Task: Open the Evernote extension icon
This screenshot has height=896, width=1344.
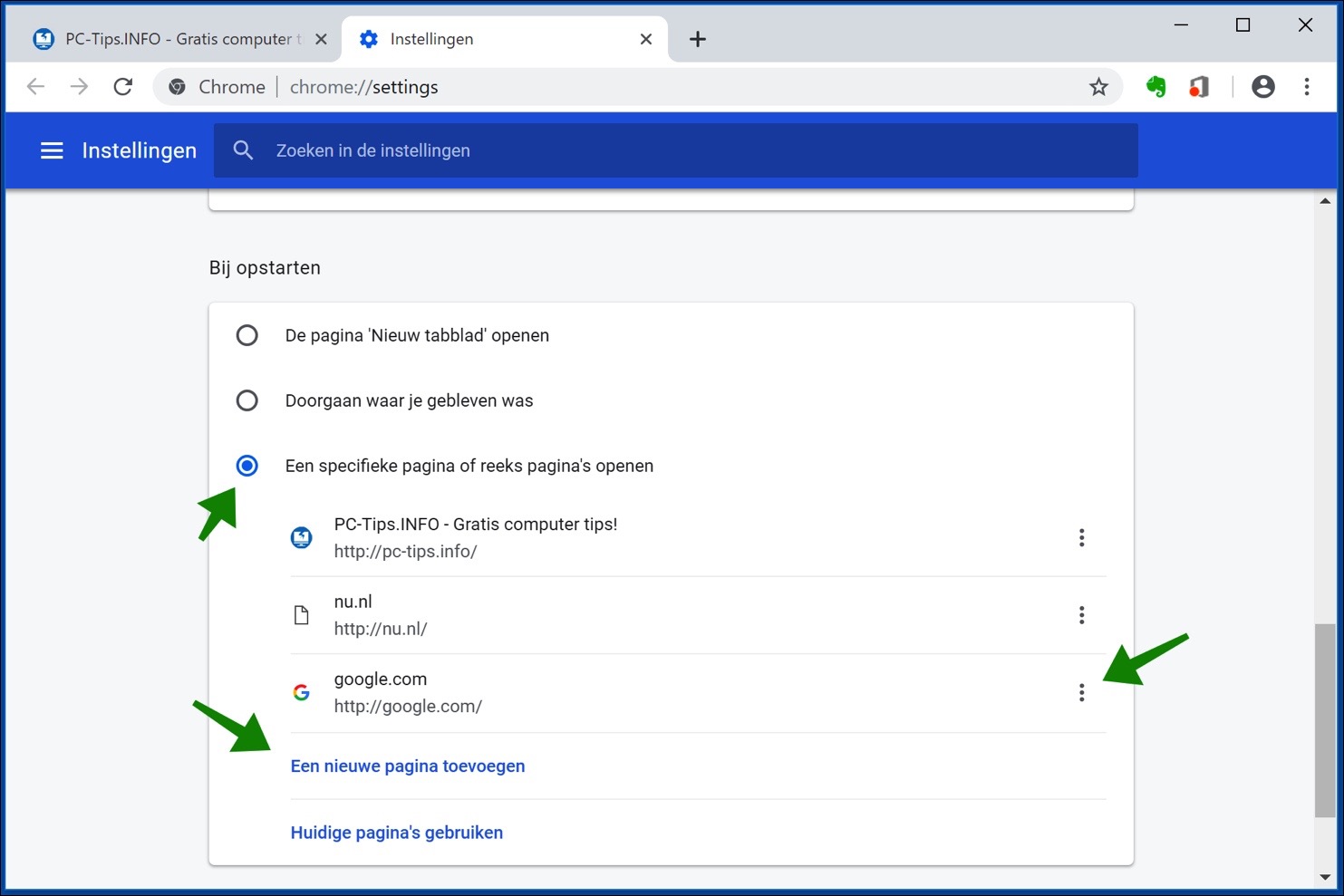Action: [1155, 87]
